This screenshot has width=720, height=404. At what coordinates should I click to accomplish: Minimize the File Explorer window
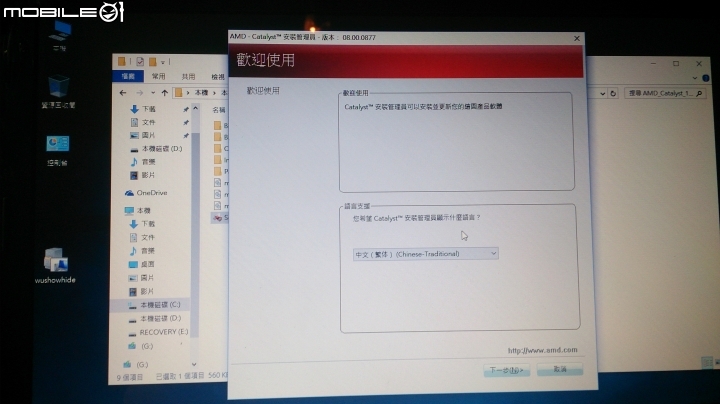tap(653, 63)
